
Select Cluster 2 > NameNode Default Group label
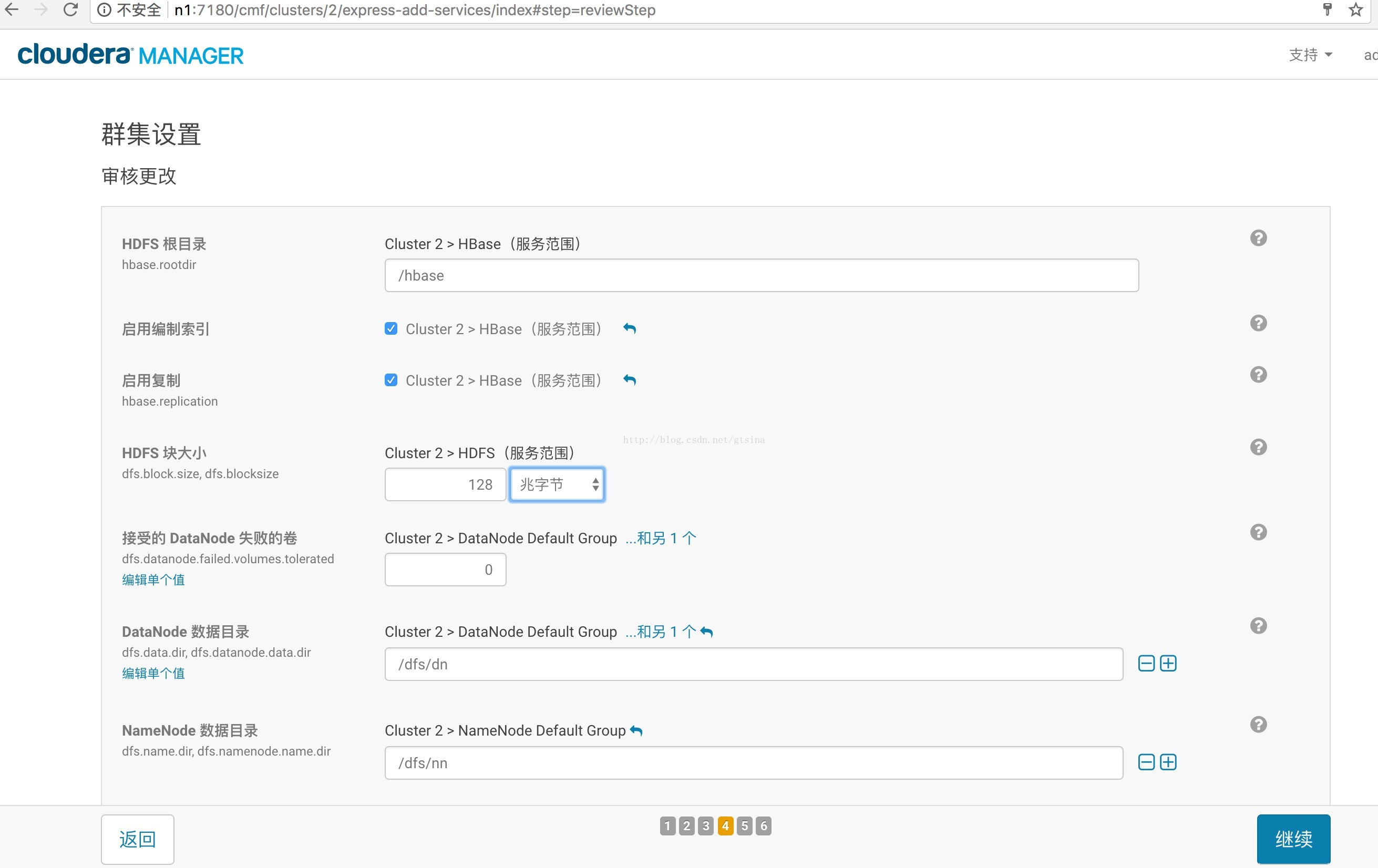(x=505, y=731)
